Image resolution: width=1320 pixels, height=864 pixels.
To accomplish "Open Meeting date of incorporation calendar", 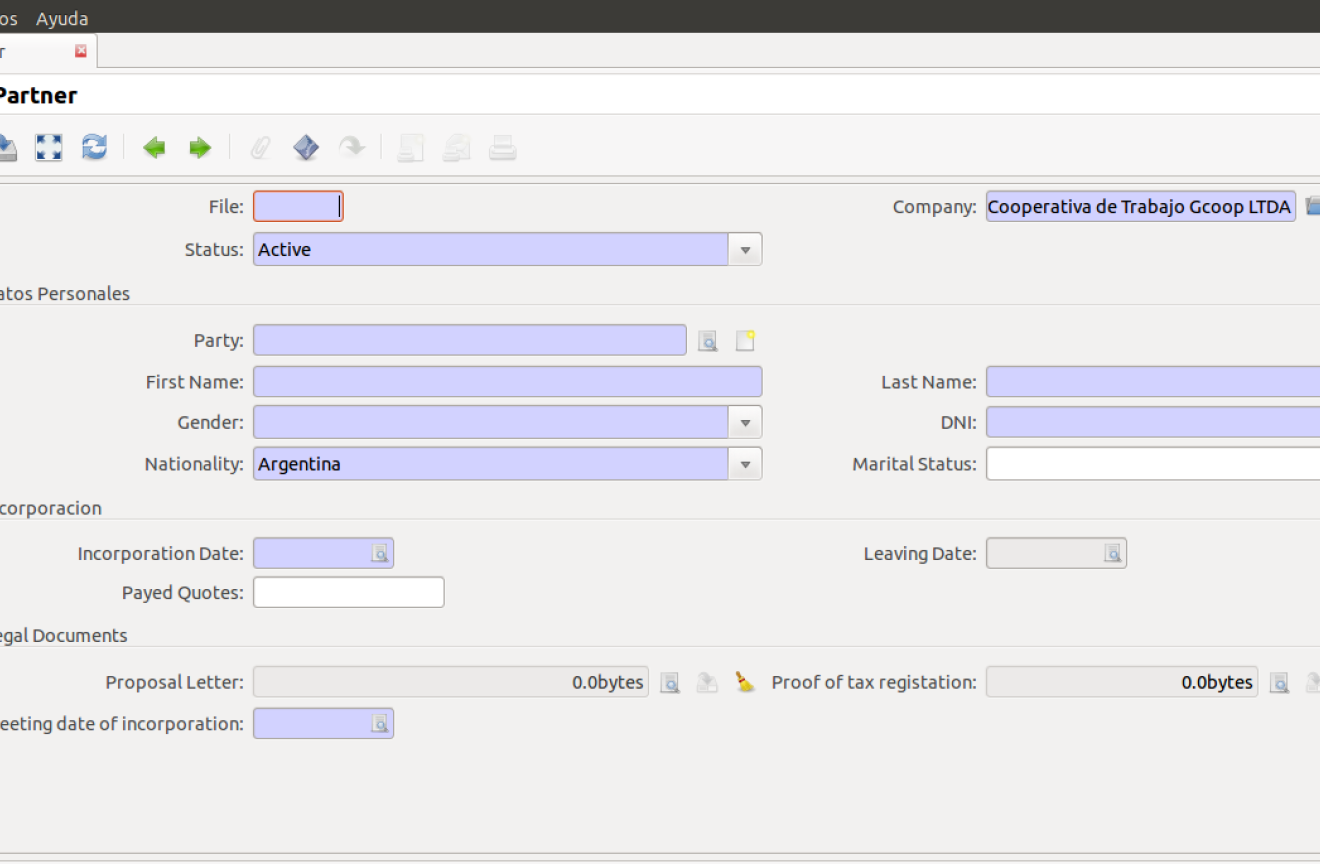I will (380, 723).
